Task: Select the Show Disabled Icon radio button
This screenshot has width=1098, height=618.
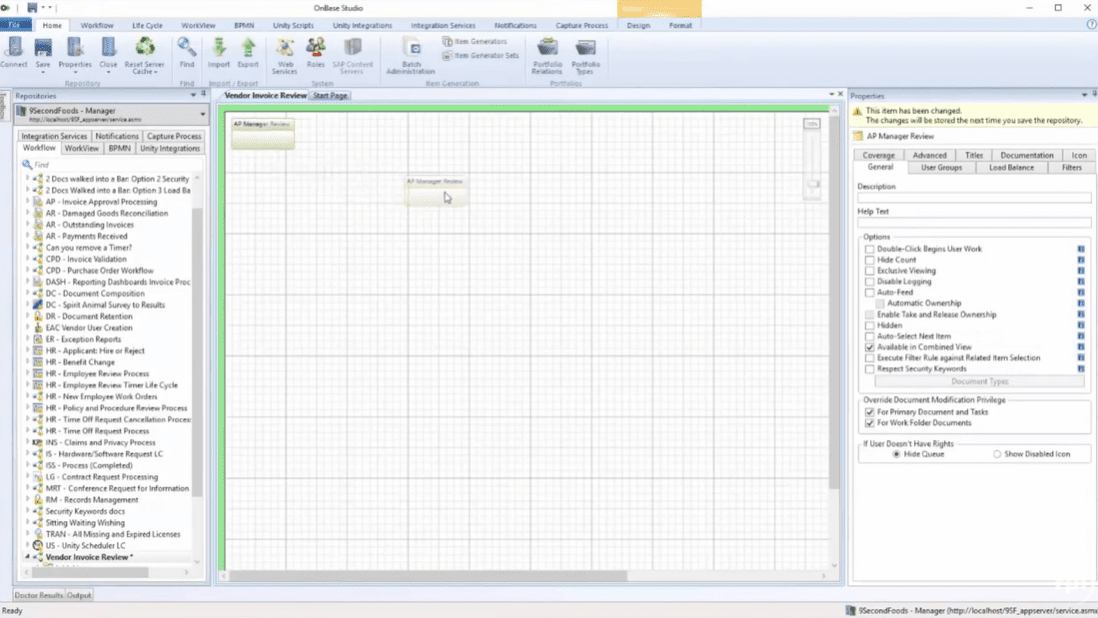Action: tap(997, 454)
